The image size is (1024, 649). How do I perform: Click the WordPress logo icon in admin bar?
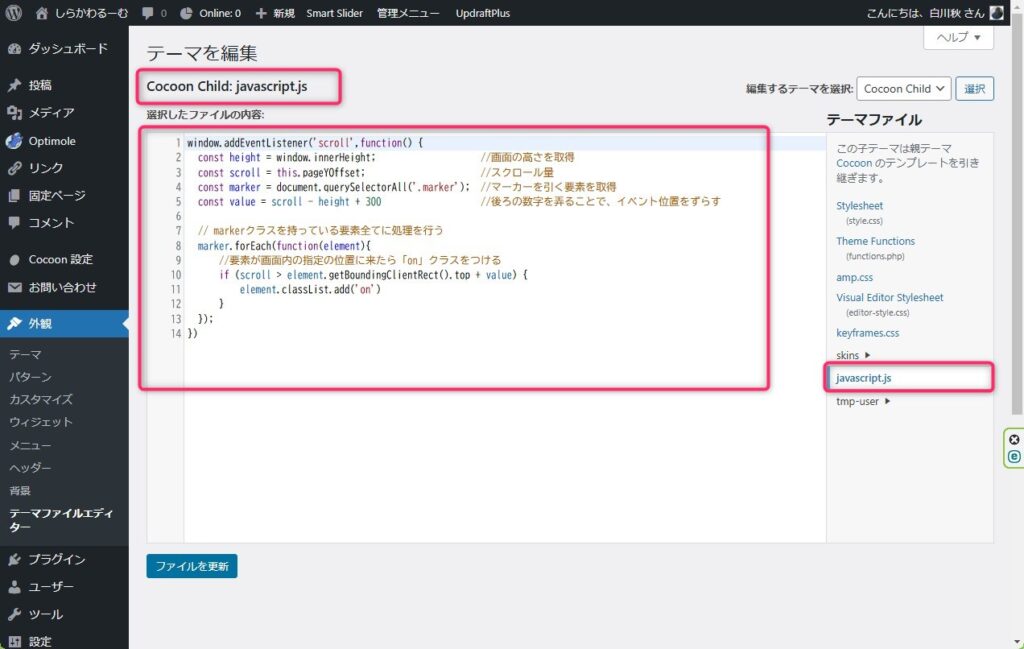pos(14,13)
